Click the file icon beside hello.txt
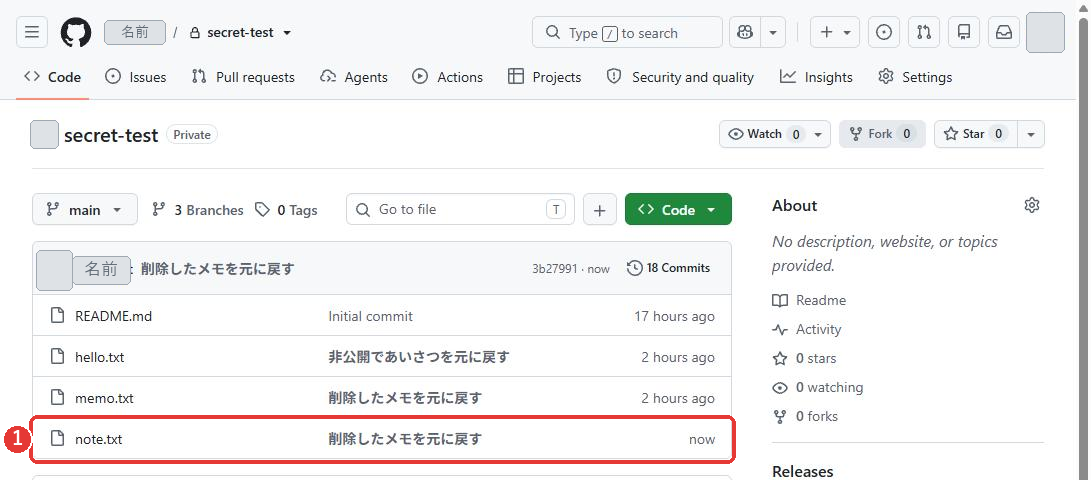Screen dimensions: 1091x480 tap(58, 357)
